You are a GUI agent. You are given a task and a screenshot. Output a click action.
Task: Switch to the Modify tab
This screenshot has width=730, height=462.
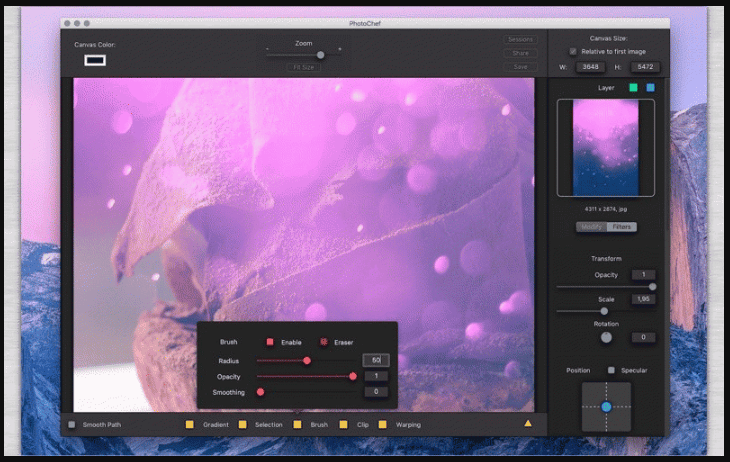pos(591,227)
